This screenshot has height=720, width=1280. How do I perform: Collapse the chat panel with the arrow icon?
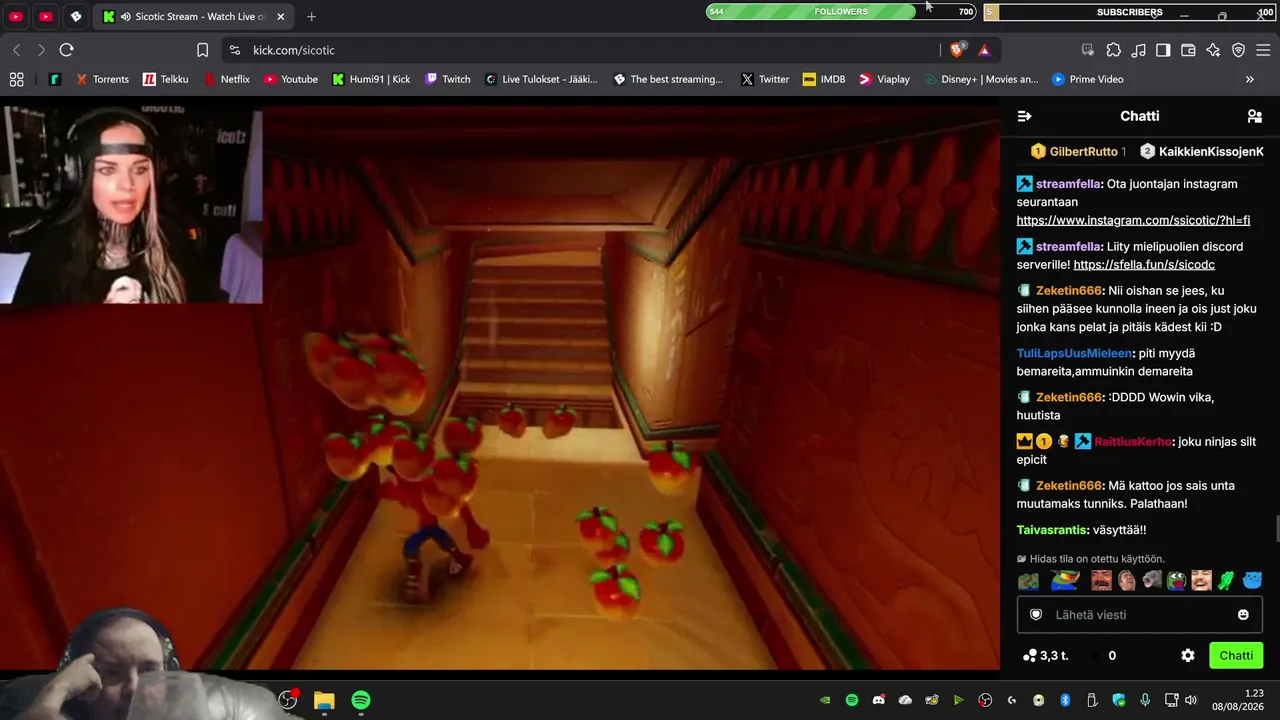tap(1024, 116)
